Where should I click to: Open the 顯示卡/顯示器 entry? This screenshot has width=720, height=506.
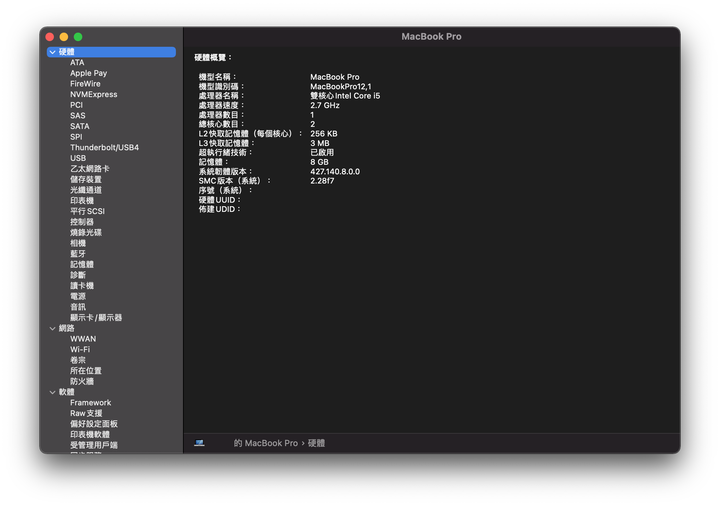[x=96, y=317]
